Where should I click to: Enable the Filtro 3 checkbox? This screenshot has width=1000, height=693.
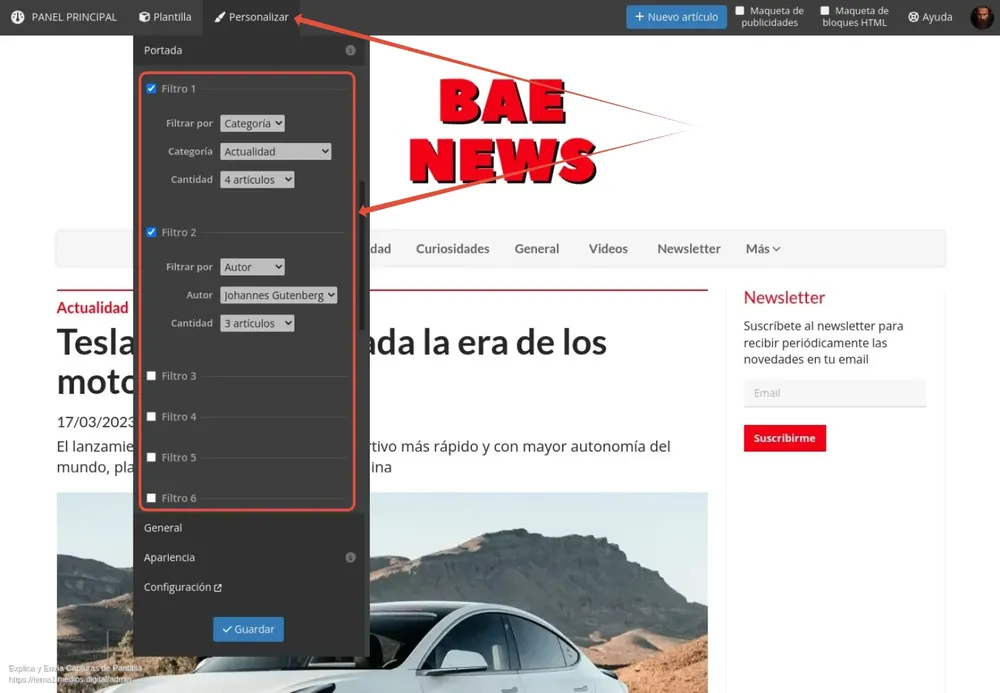[152, 376]
